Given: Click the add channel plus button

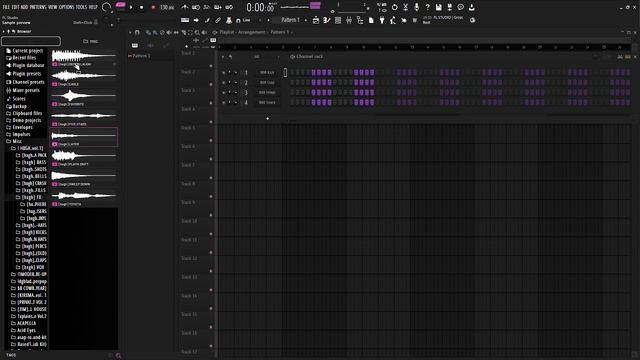Looking at the screenshot, I should point(267,118).
